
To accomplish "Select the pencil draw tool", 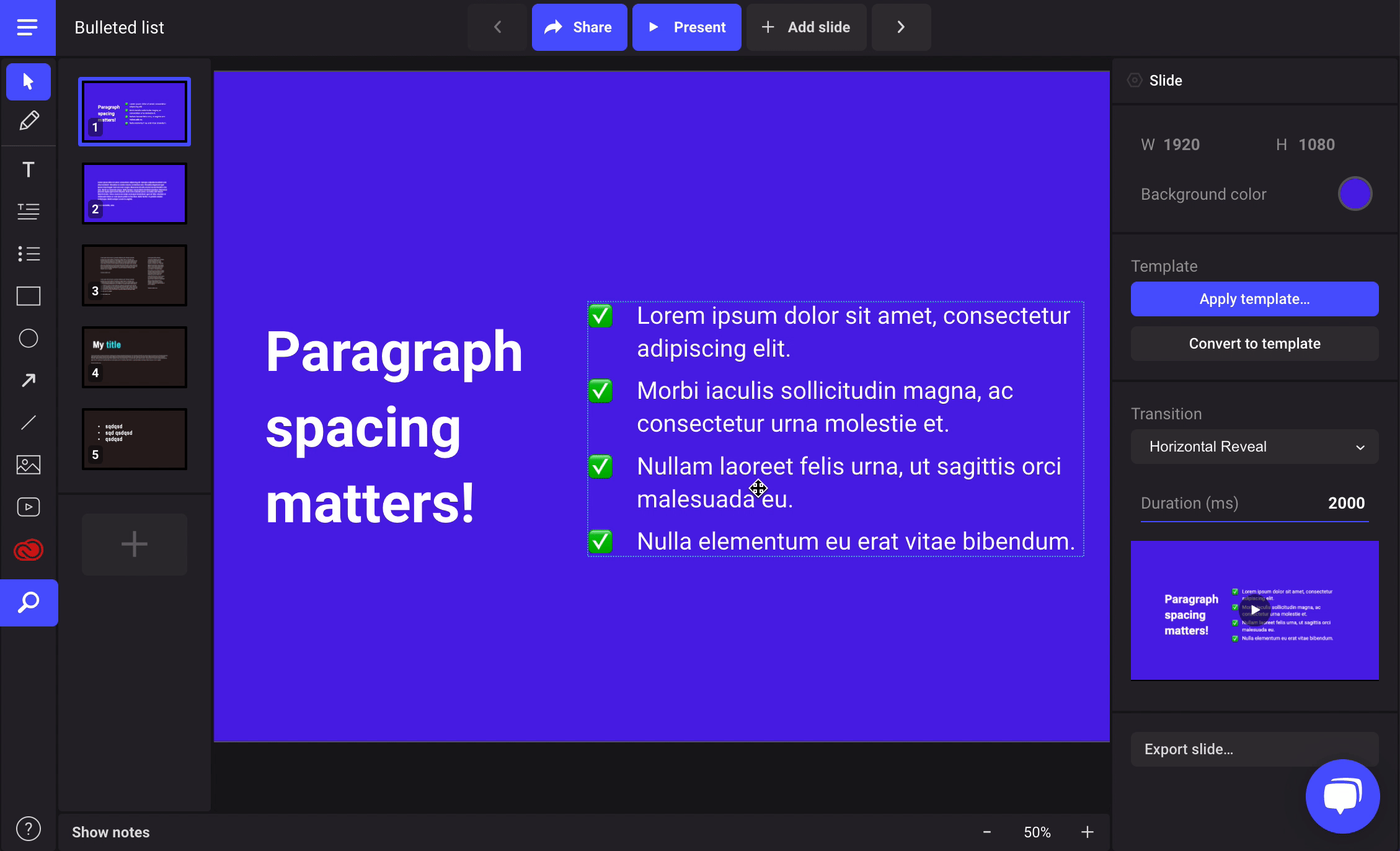I will 29,120.
